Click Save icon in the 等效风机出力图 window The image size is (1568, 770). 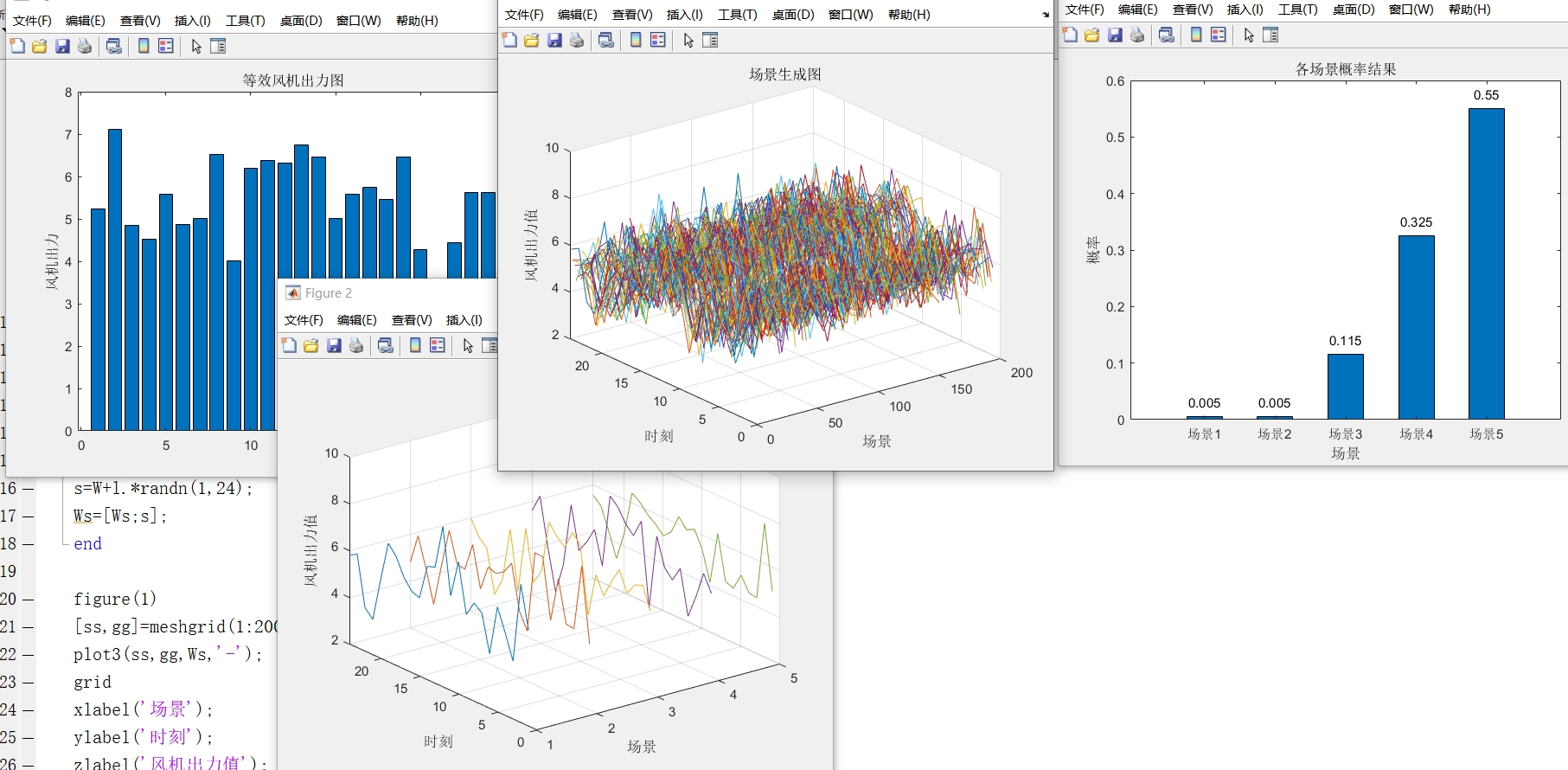(62, 46)
